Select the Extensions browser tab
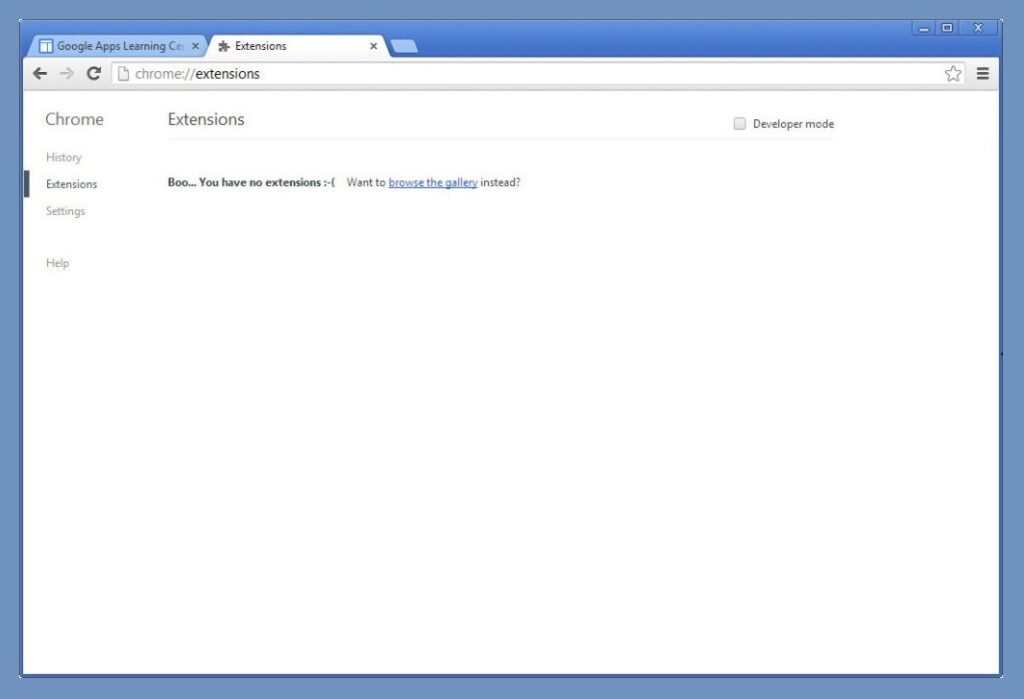Viewport: 1024px width, 699px height. click(298, 46)
